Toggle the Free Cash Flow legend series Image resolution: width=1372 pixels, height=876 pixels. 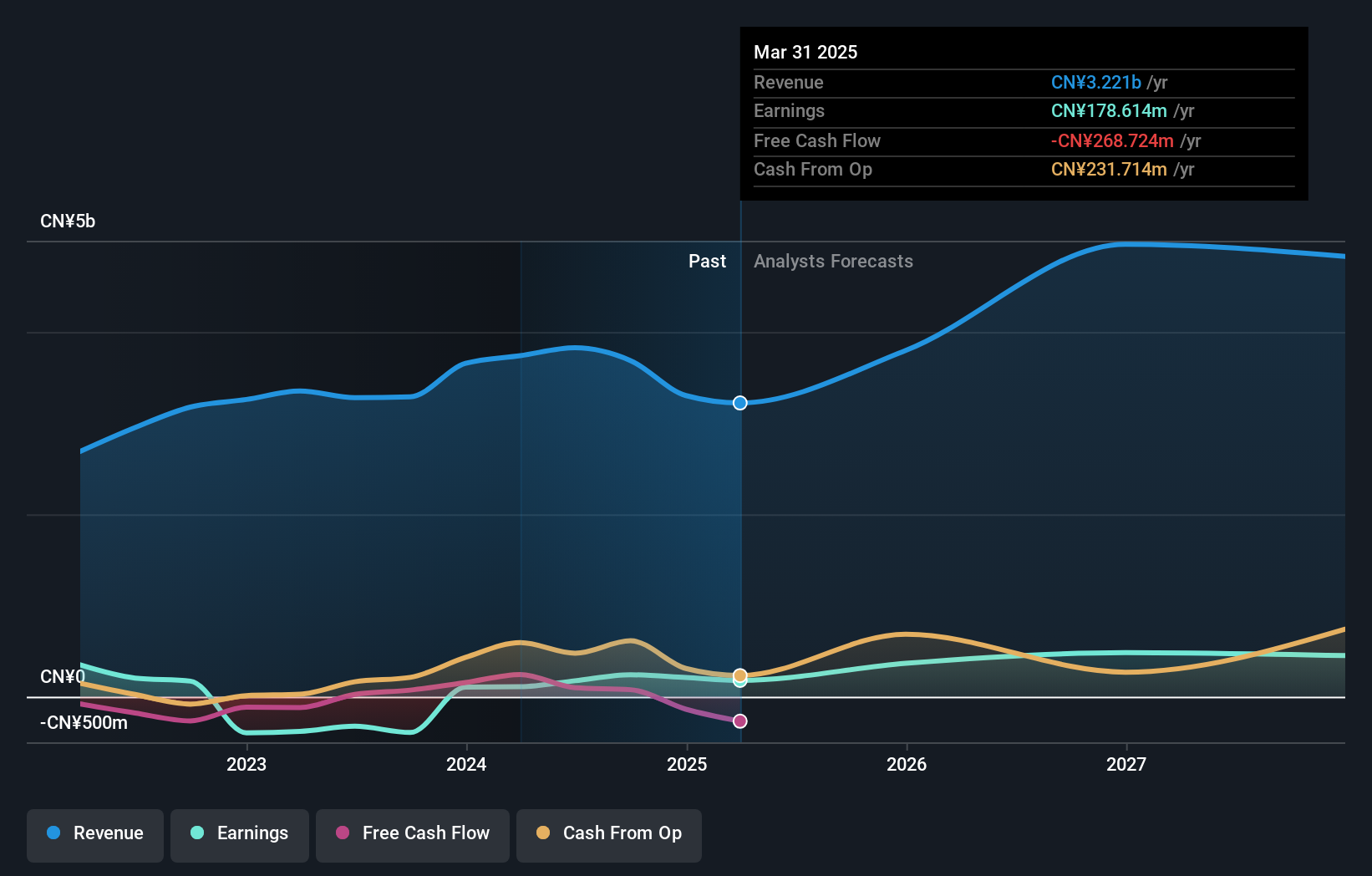pyautogui.click(x=413, y=835)
